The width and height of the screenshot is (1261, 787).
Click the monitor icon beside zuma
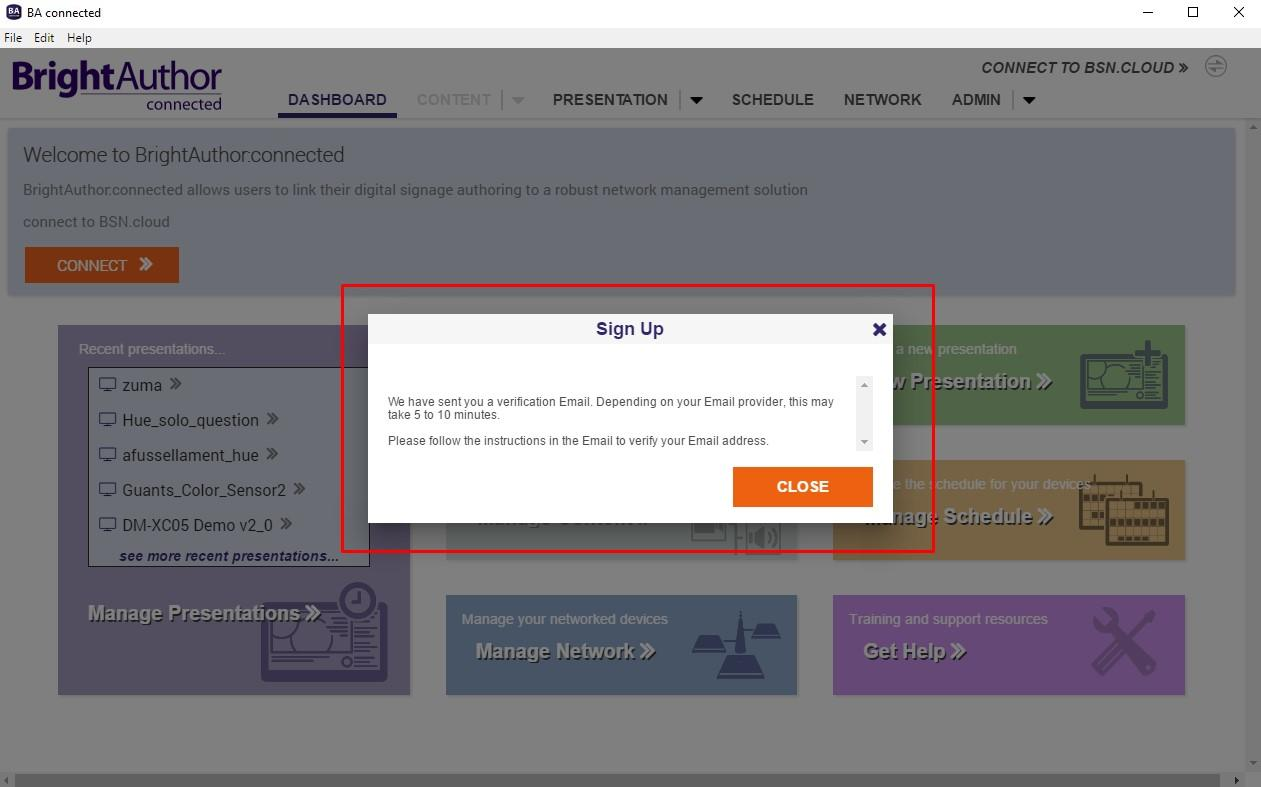pos(108,385)
